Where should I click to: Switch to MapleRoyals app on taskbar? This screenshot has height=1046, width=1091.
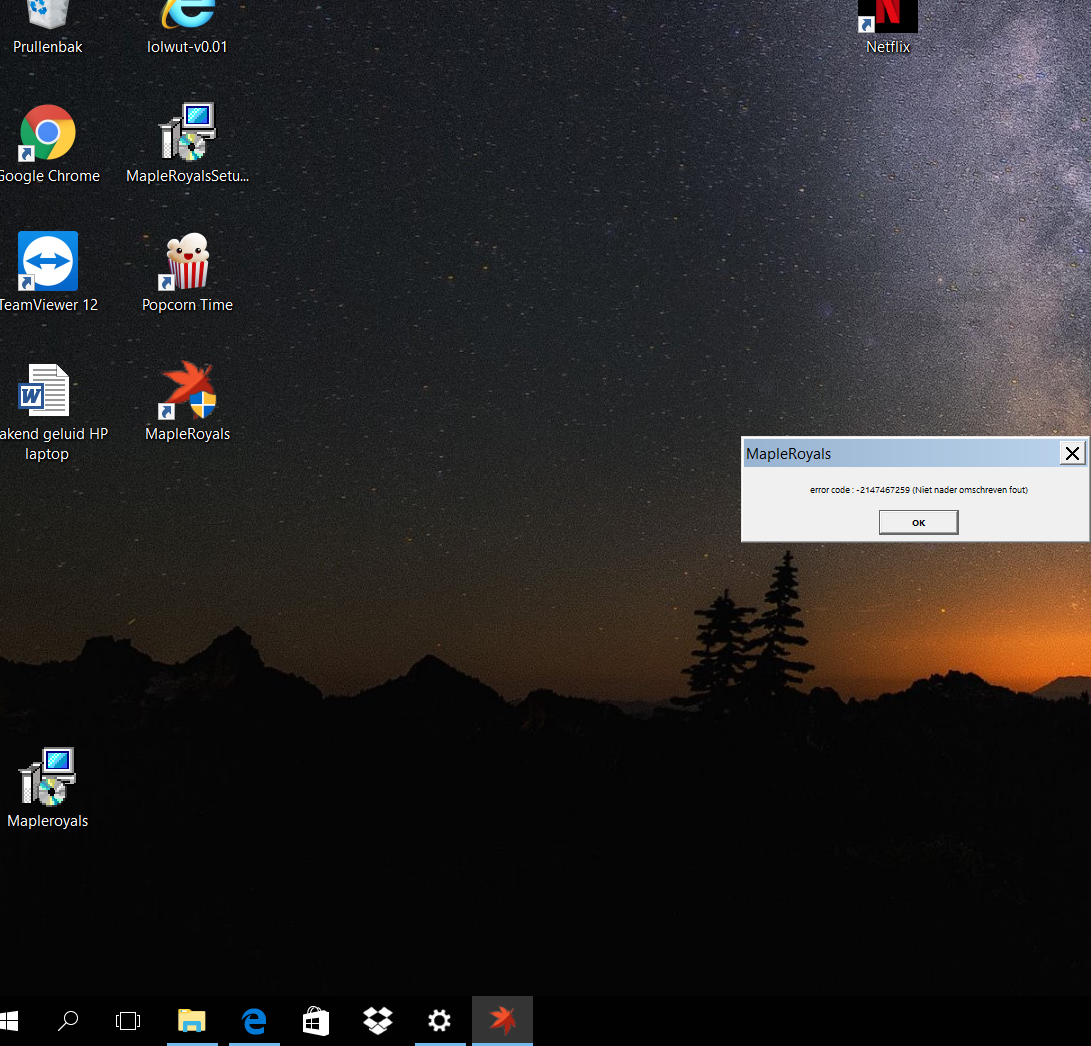[x=502, y=1021]
